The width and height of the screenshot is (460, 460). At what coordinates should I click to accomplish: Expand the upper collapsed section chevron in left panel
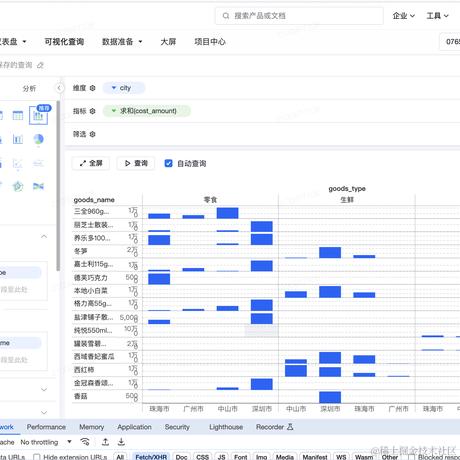44,389
